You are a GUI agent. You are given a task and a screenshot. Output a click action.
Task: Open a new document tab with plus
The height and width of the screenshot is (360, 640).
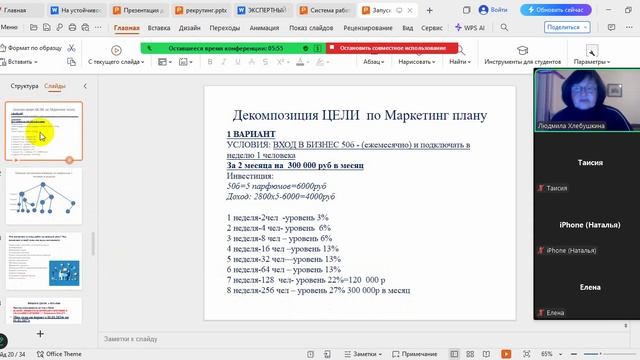click(429, 10)
